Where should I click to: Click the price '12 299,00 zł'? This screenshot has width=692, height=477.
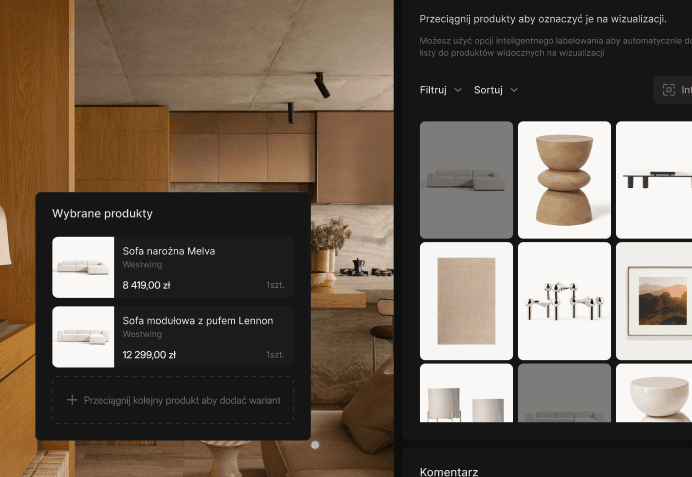click(x=149, y=355)
